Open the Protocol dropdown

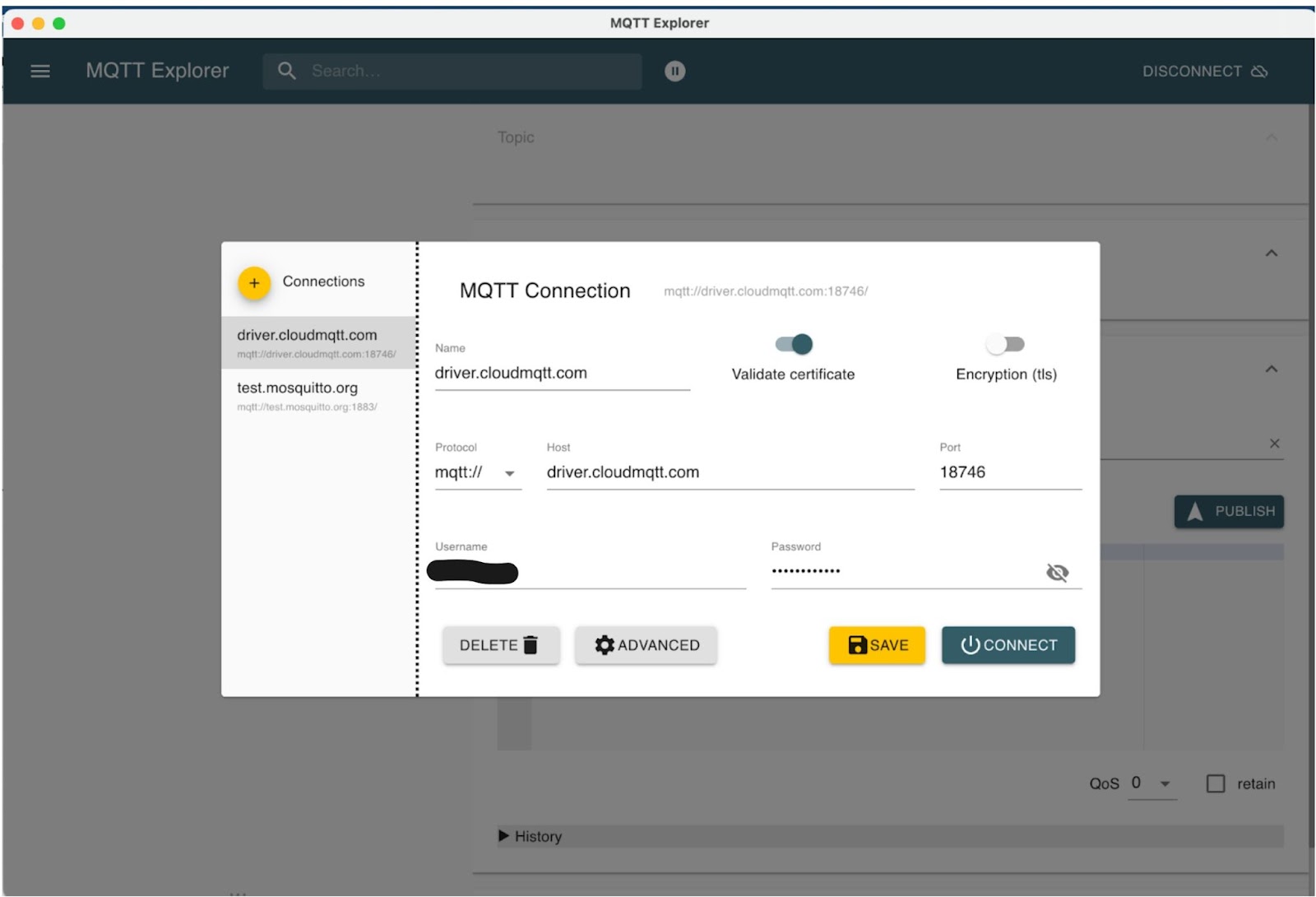(478, 472)
